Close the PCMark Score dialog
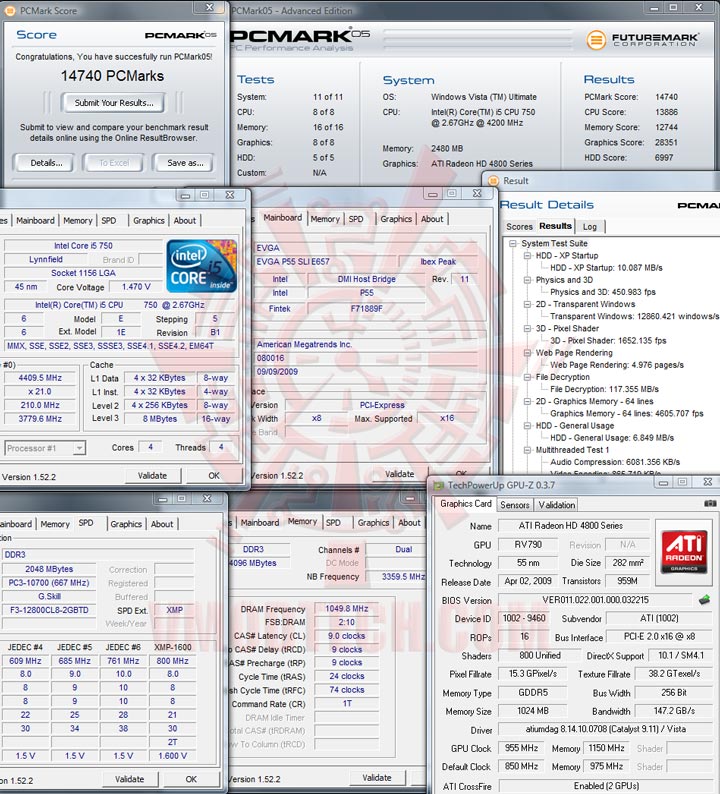The height and width of the screenshot is (794, 720). pyautogui.click(x=210, y=8)
